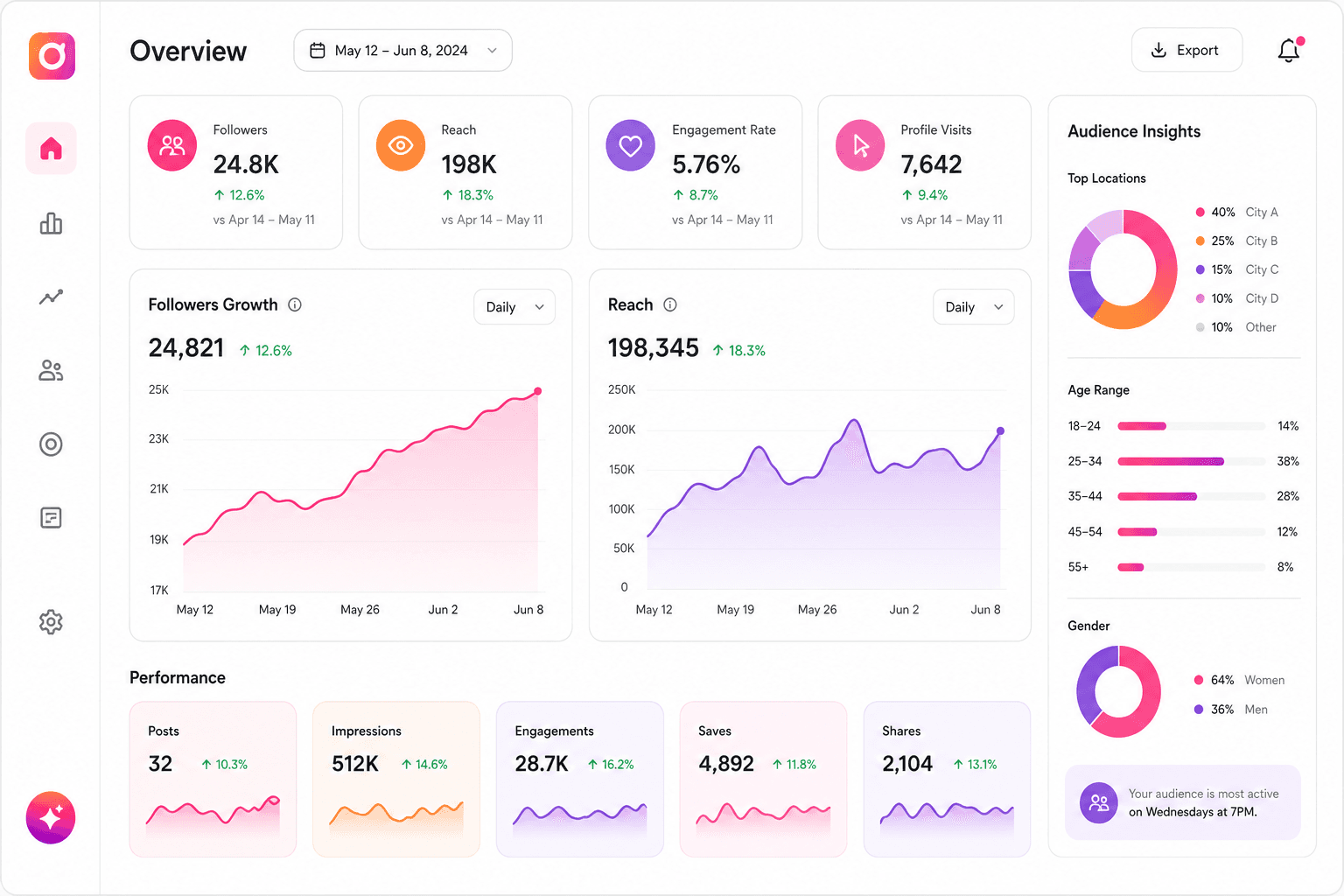Viewport: 1344px width, 896px height.
Task: Open the Saves performance card
Action: [x=764, y=779]
